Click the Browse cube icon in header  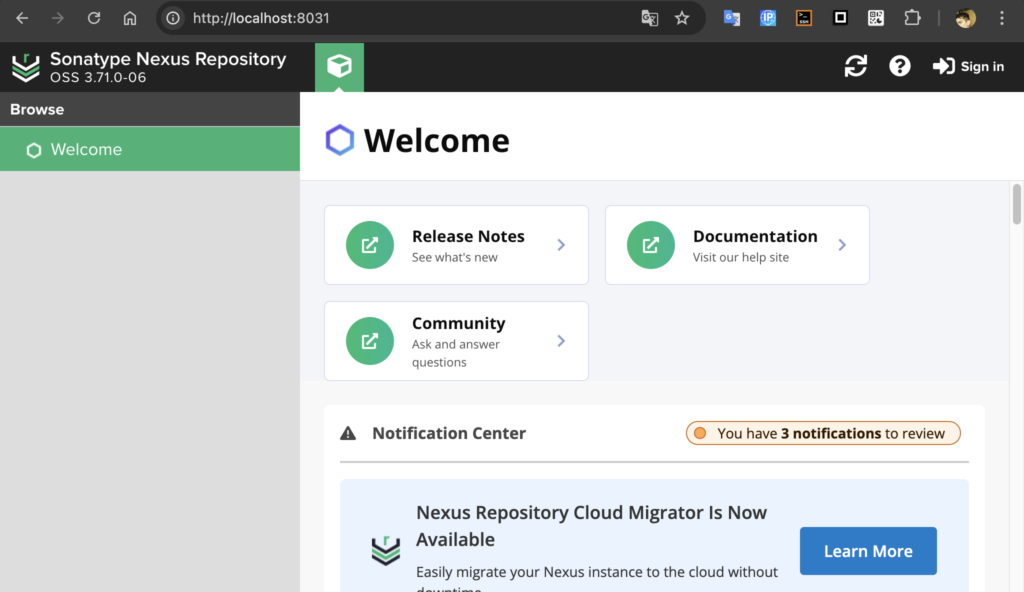[x=339, y=67]
